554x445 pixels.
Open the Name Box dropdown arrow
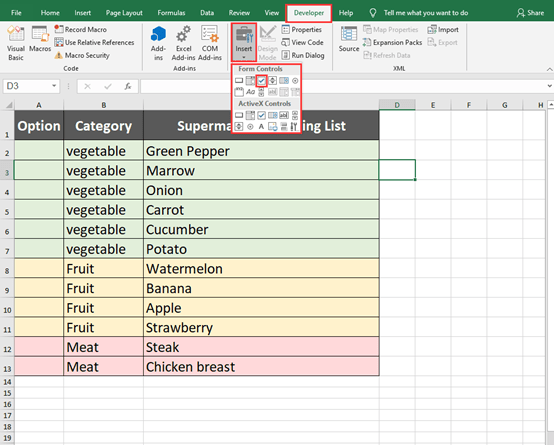(x=54, y=86)
